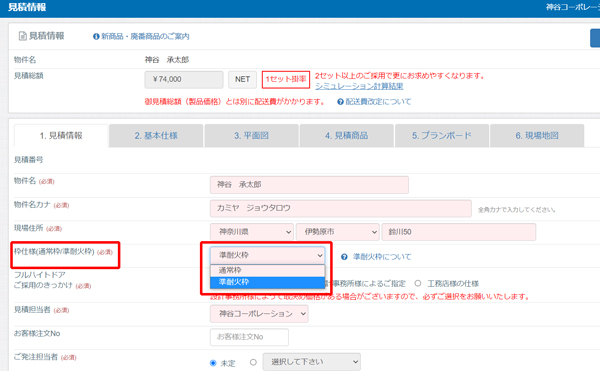Viewport: 600px width, 371px height.
Task: Open the 選択して下さい dropdown
Action: click(311, 362)
